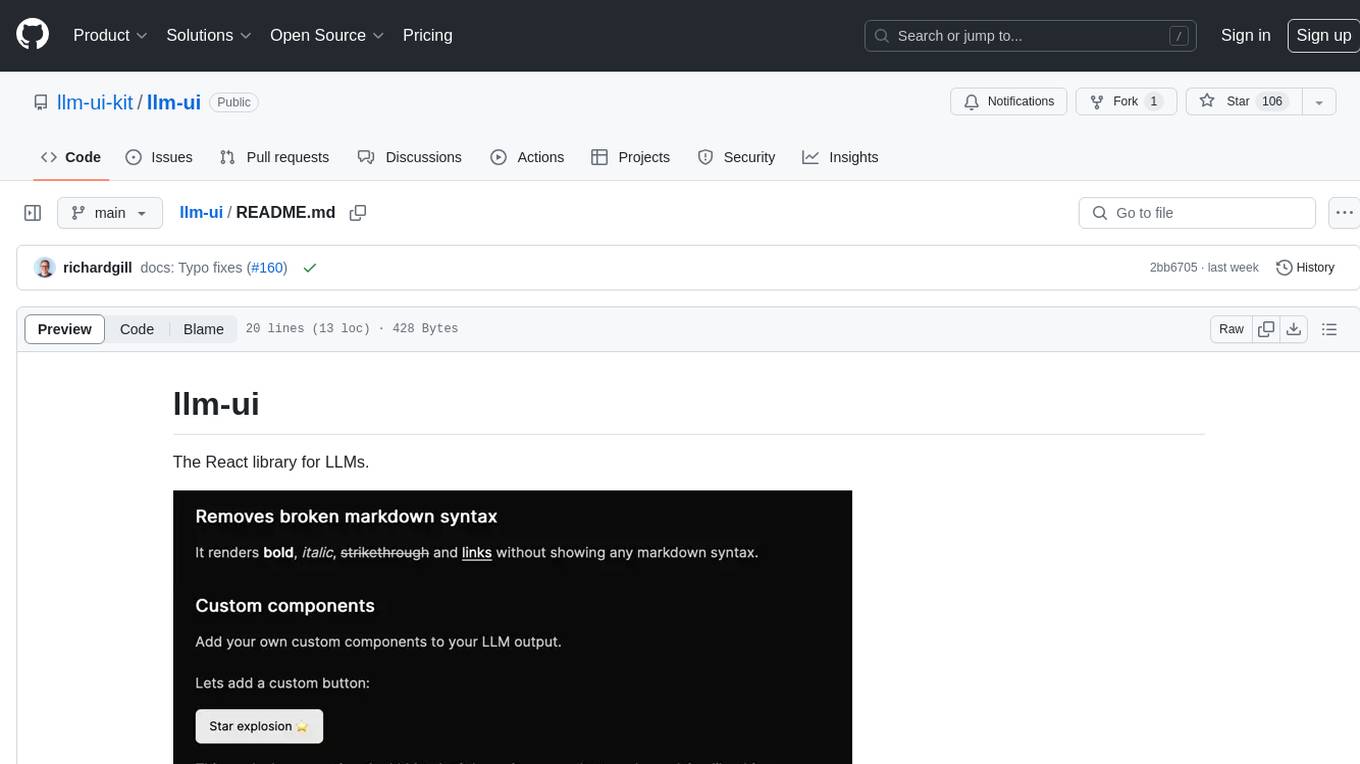The height and width of the screenshot is (764, 1360).
Task: Expand the Open Source menu
Action: 327,35
